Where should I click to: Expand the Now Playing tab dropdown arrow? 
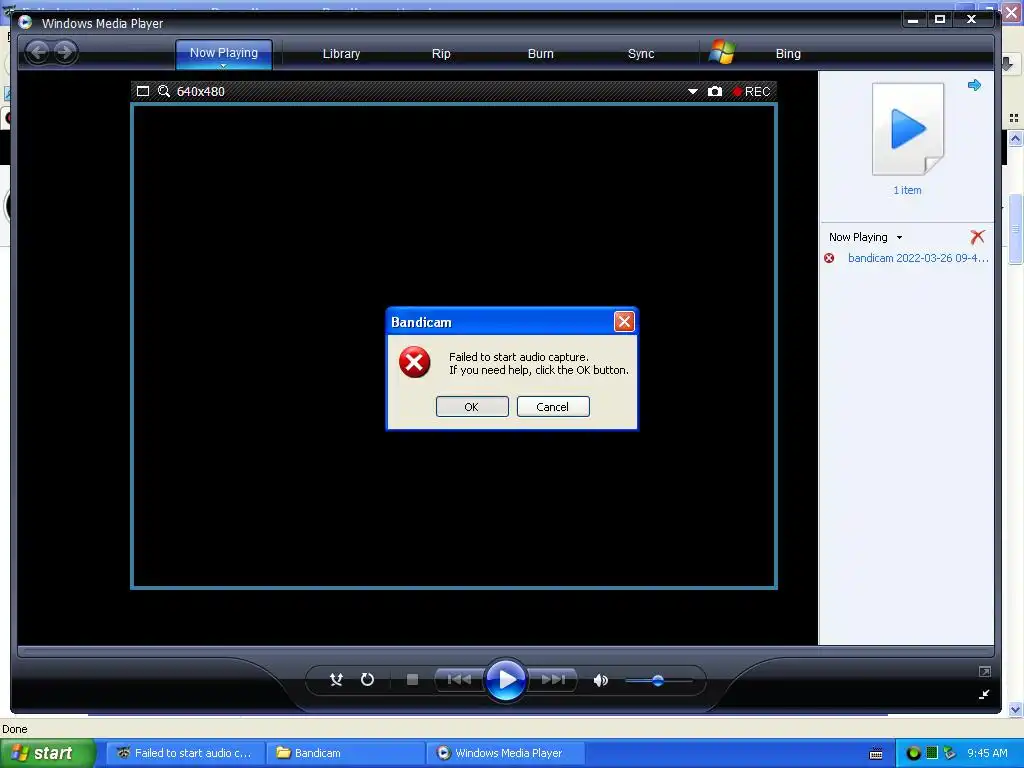point(223,65)
